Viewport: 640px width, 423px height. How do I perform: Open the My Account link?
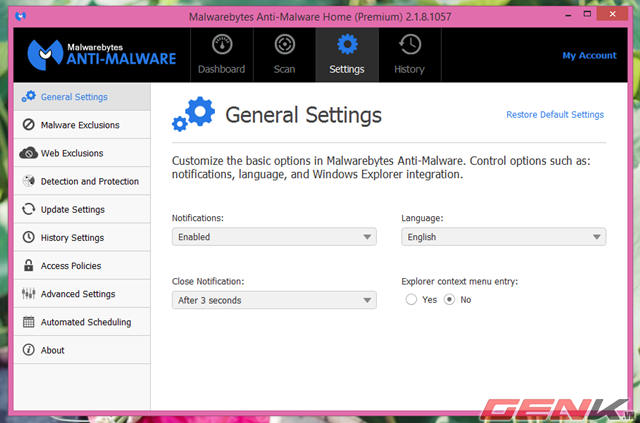click(x=589, y=56)
